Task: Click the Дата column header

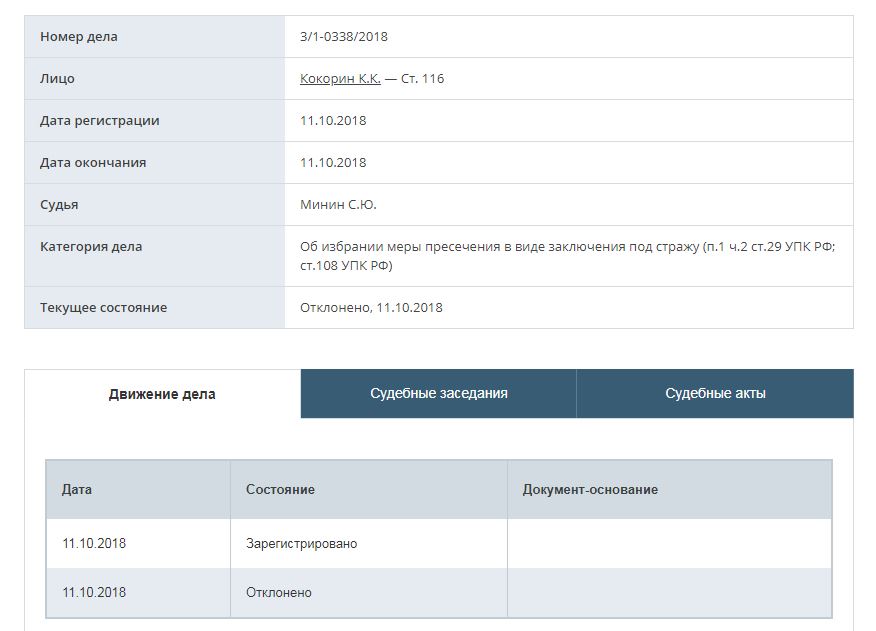Action: point(77,490)
